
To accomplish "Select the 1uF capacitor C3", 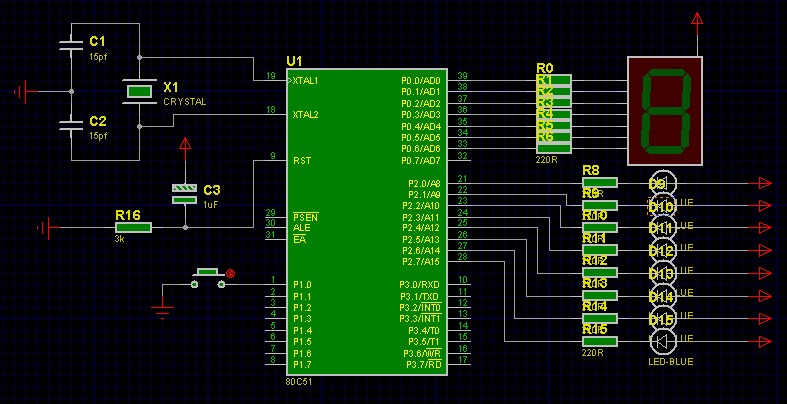I will click(183, 193).
